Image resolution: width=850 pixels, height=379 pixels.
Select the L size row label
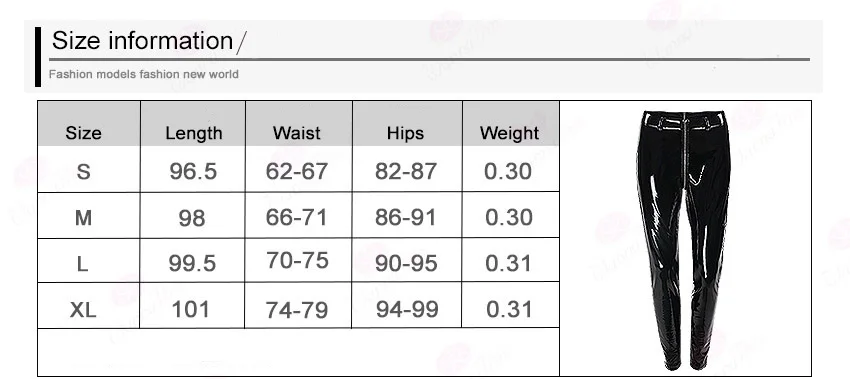click(x=82, y=264)
